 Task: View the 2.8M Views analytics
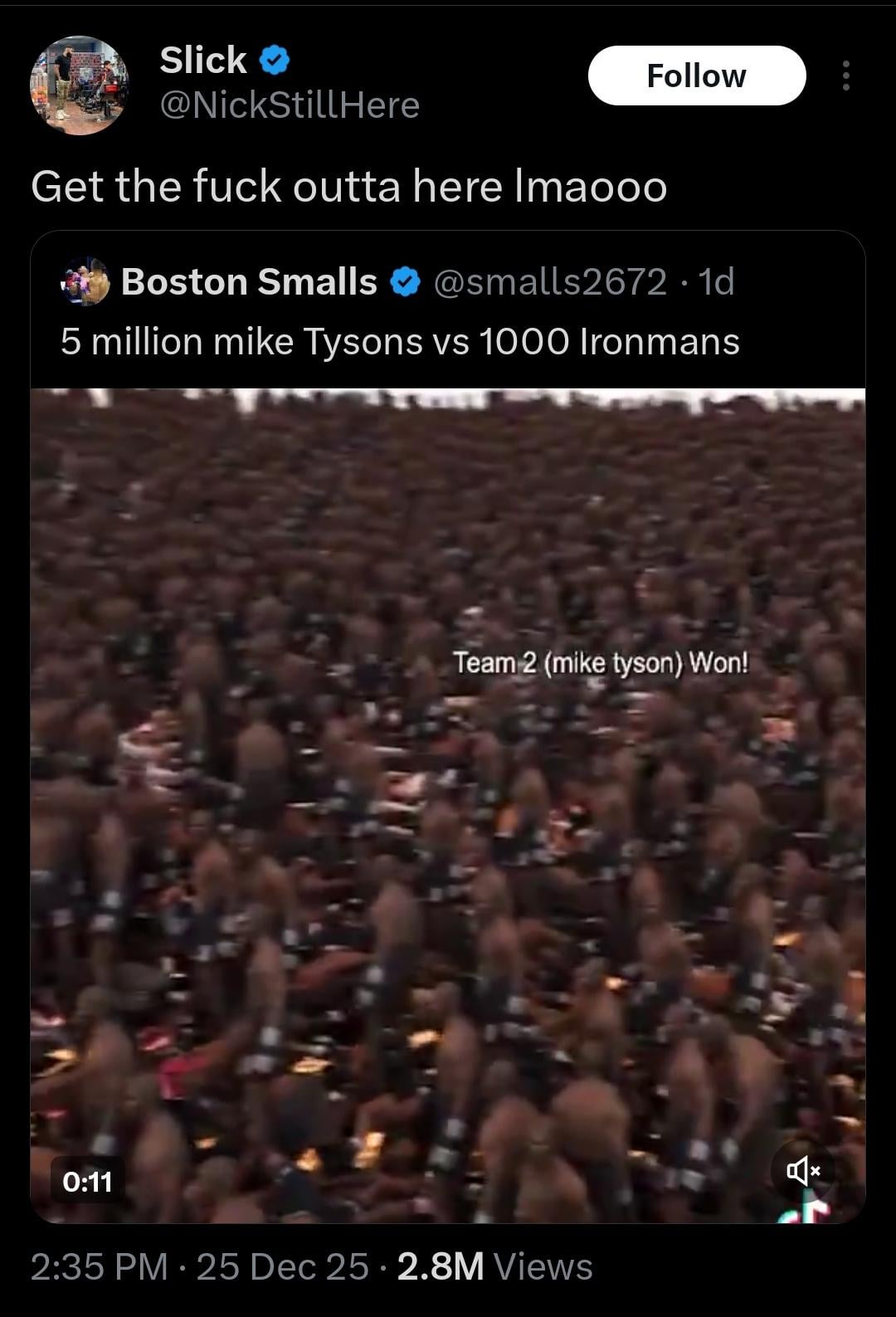[495, 1266]
